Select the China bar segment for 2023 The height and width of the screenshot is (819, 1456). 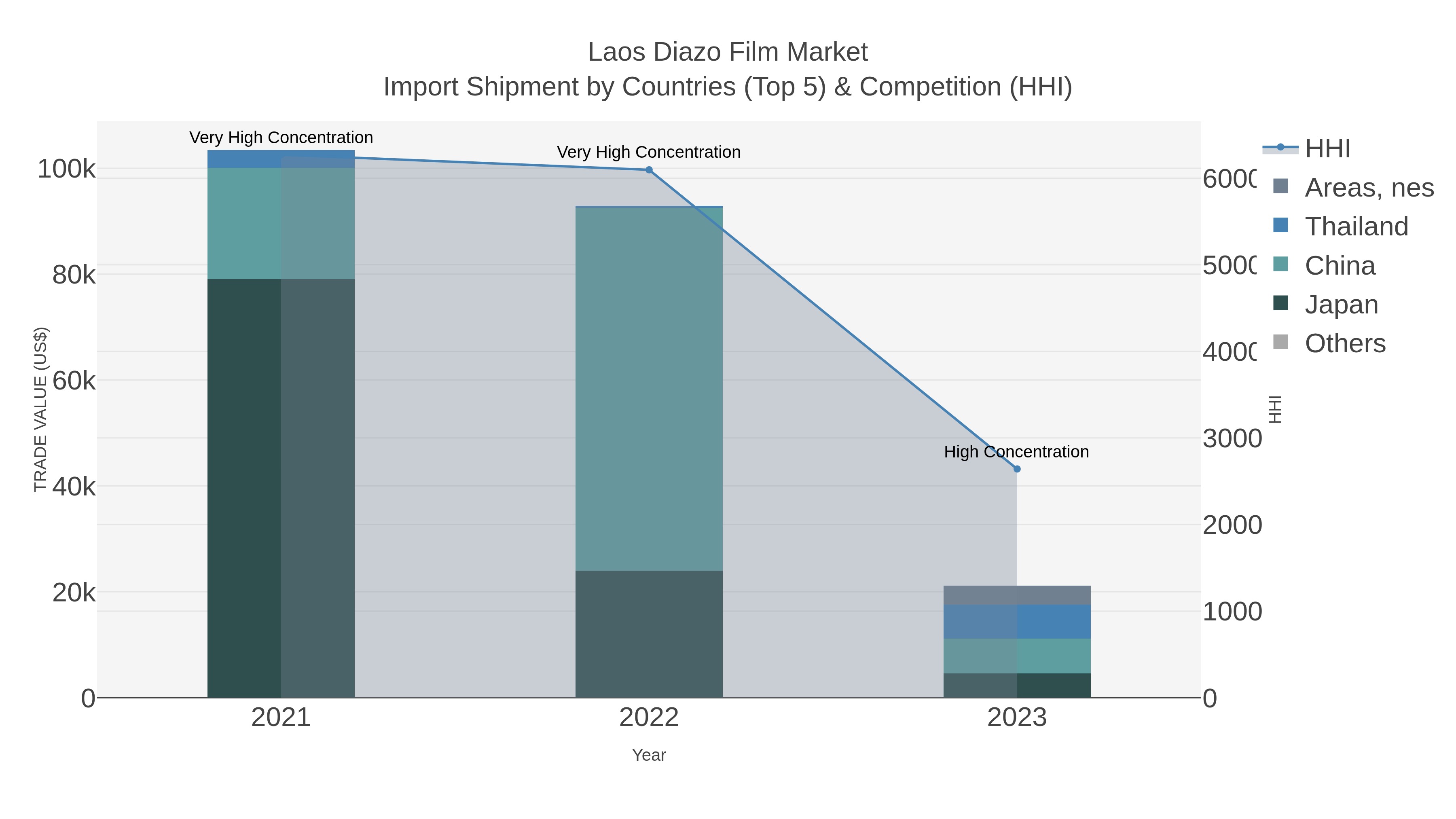[1017, 656]
